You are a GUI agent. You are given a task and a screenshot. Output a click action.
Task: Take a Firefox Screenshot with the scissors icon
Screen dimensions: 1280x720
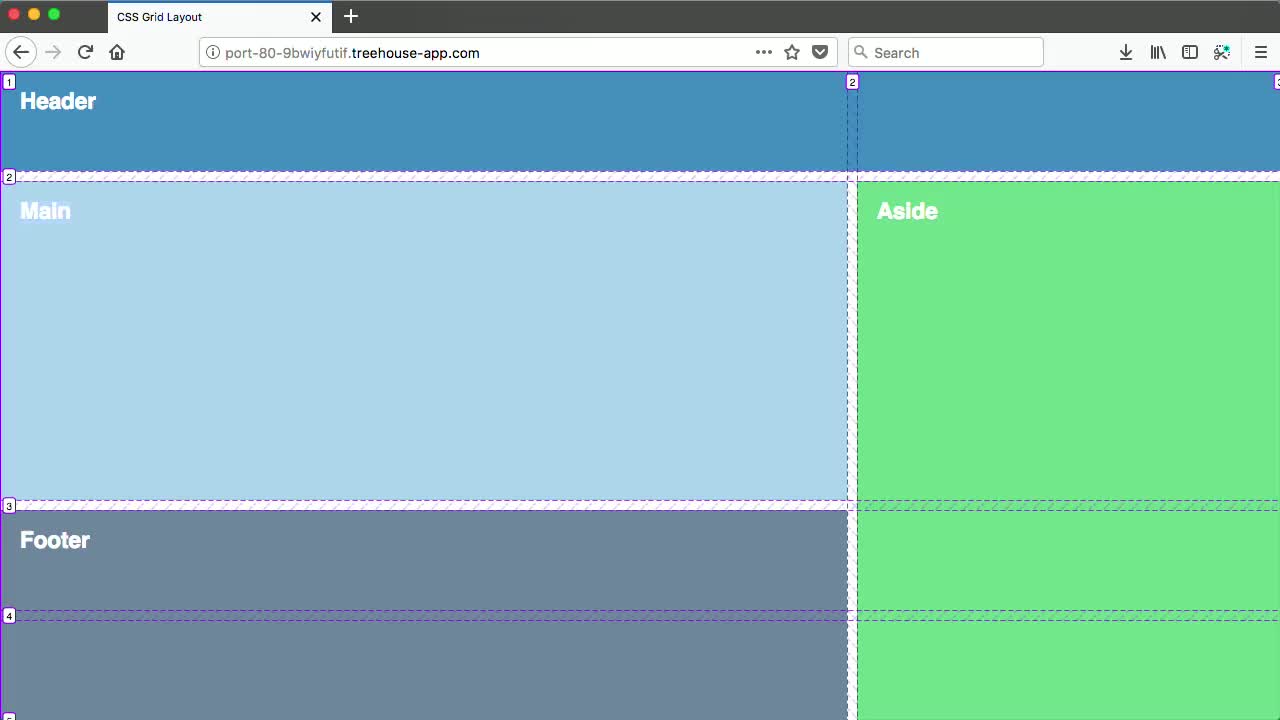(1222, 52)
